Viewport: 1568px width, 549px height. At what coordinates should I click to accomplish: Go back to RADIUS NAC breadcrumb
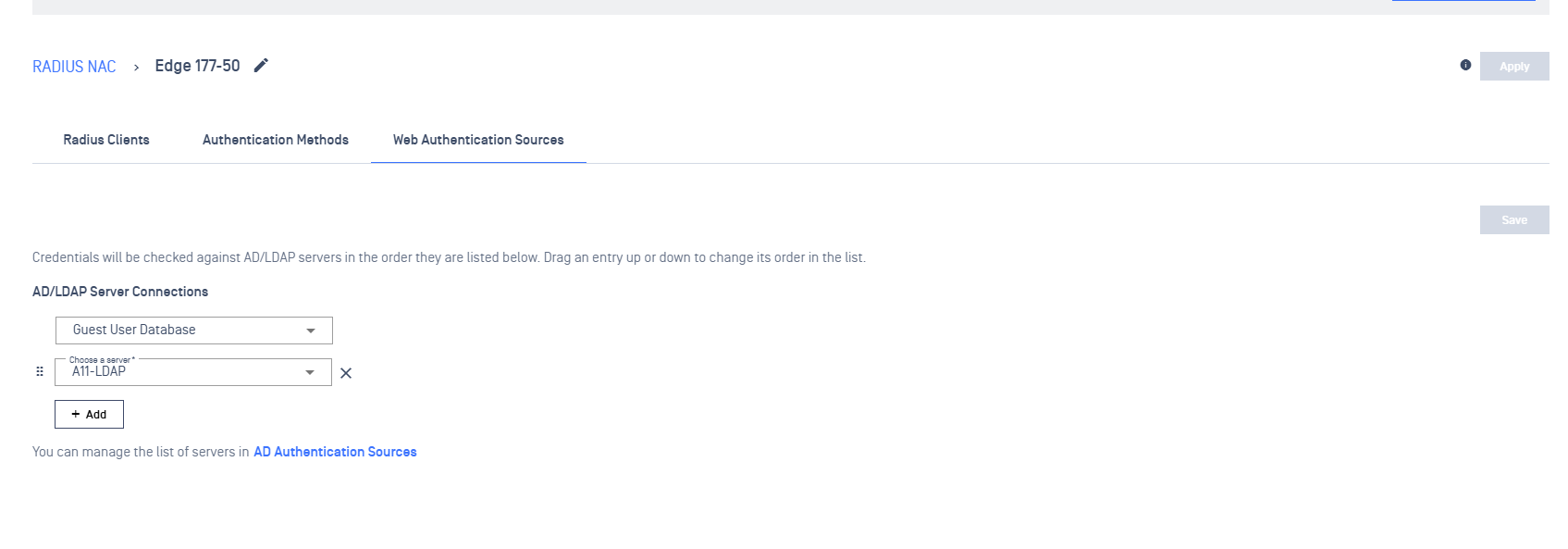point(74,67)
